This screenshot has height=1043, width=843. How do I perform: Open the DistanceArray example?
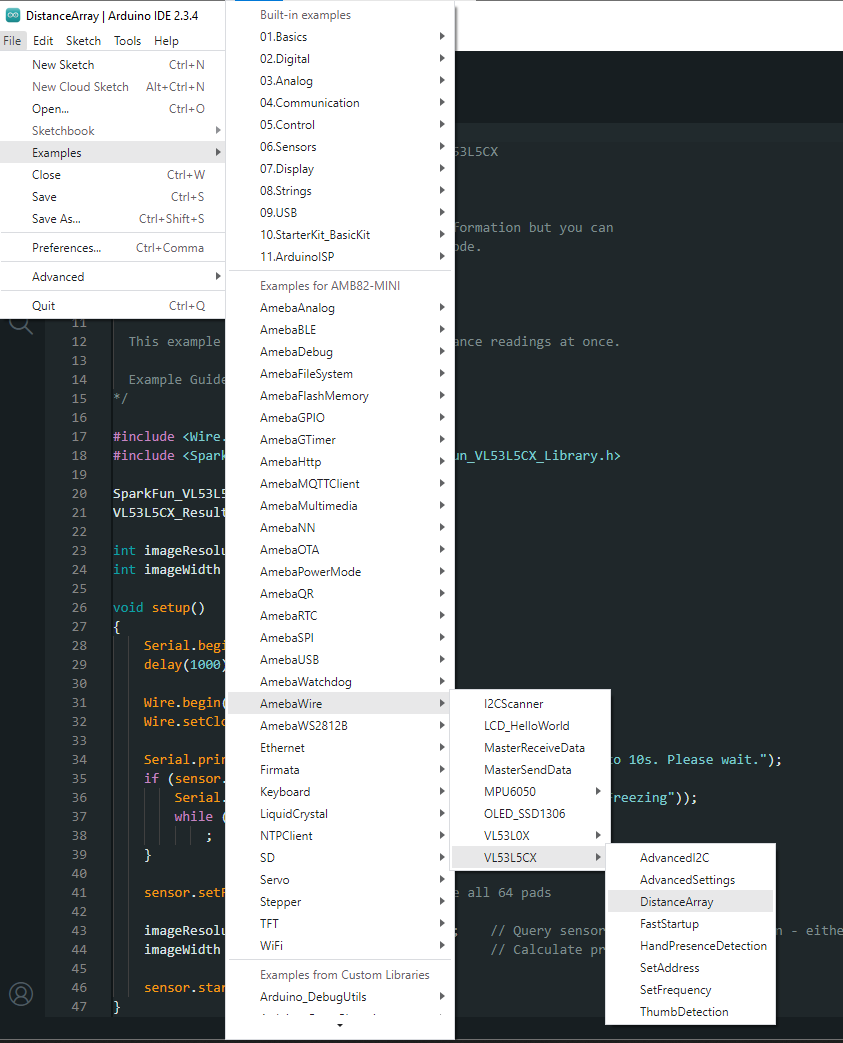677,902
